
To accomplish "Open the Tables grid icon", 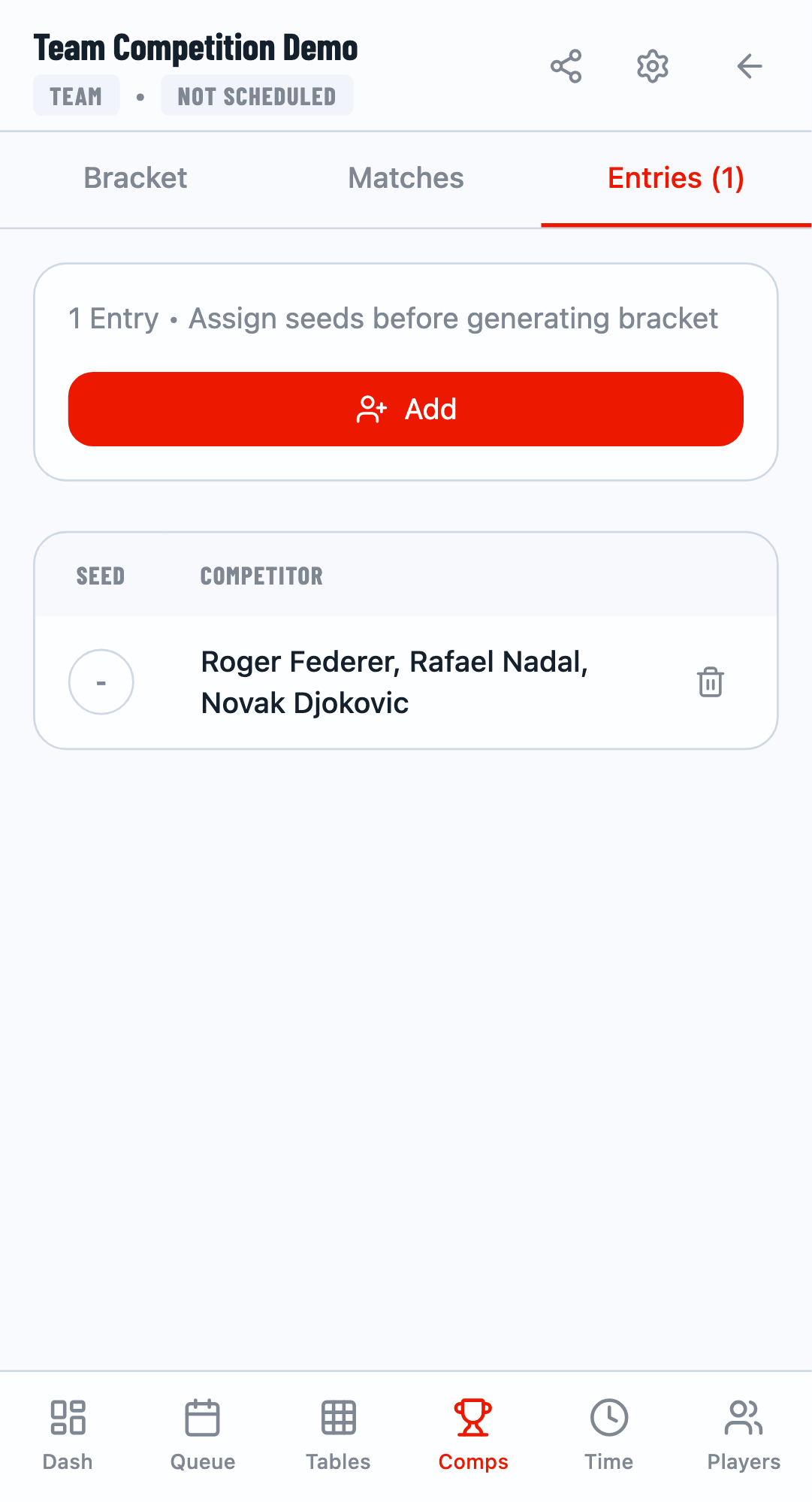I will click(338, 1418).
